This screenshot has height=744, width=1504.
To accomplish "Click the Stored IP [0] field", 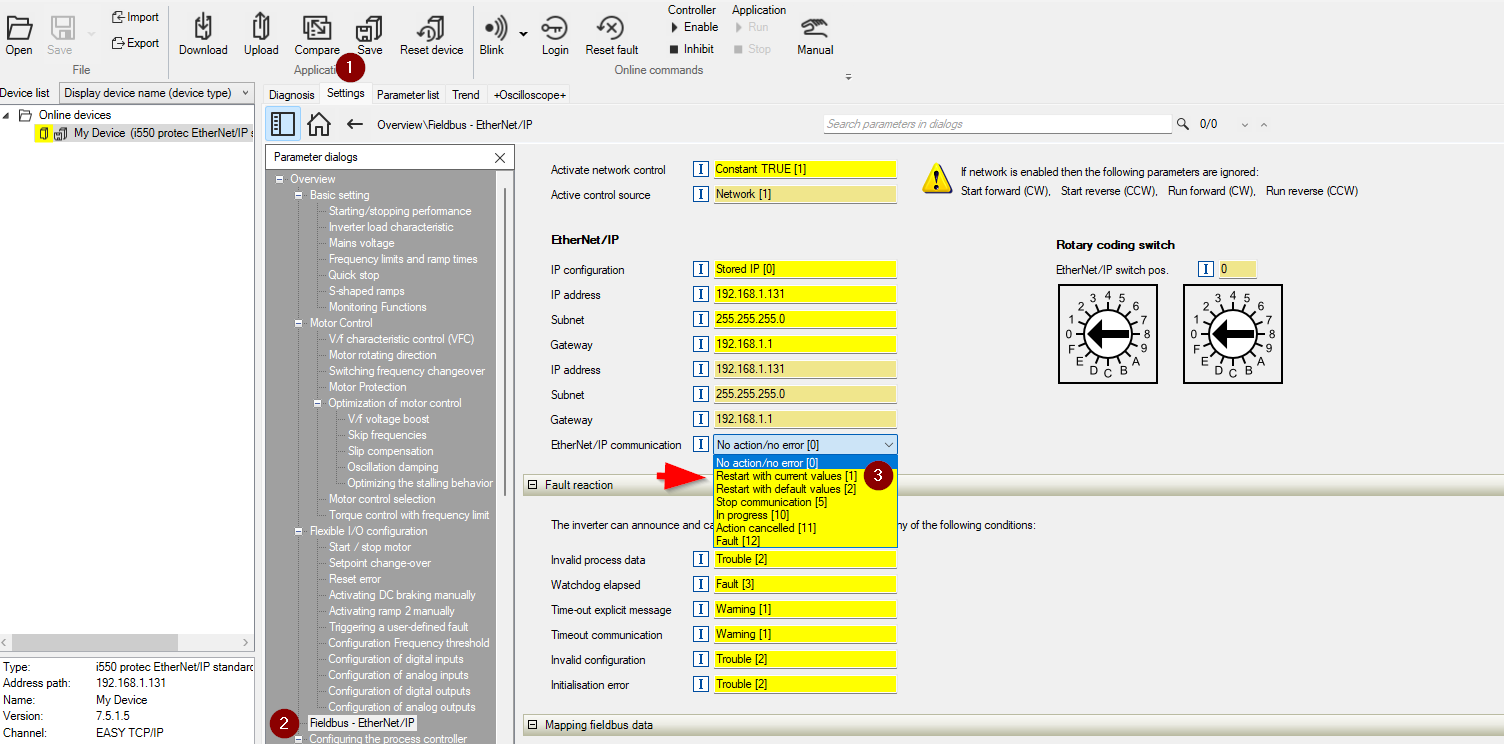I will click(x=805, y=269).
